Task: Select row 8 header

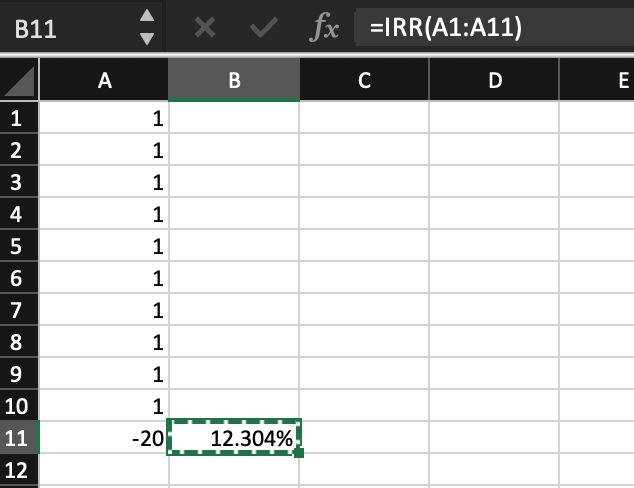Action: pos(19,342)
